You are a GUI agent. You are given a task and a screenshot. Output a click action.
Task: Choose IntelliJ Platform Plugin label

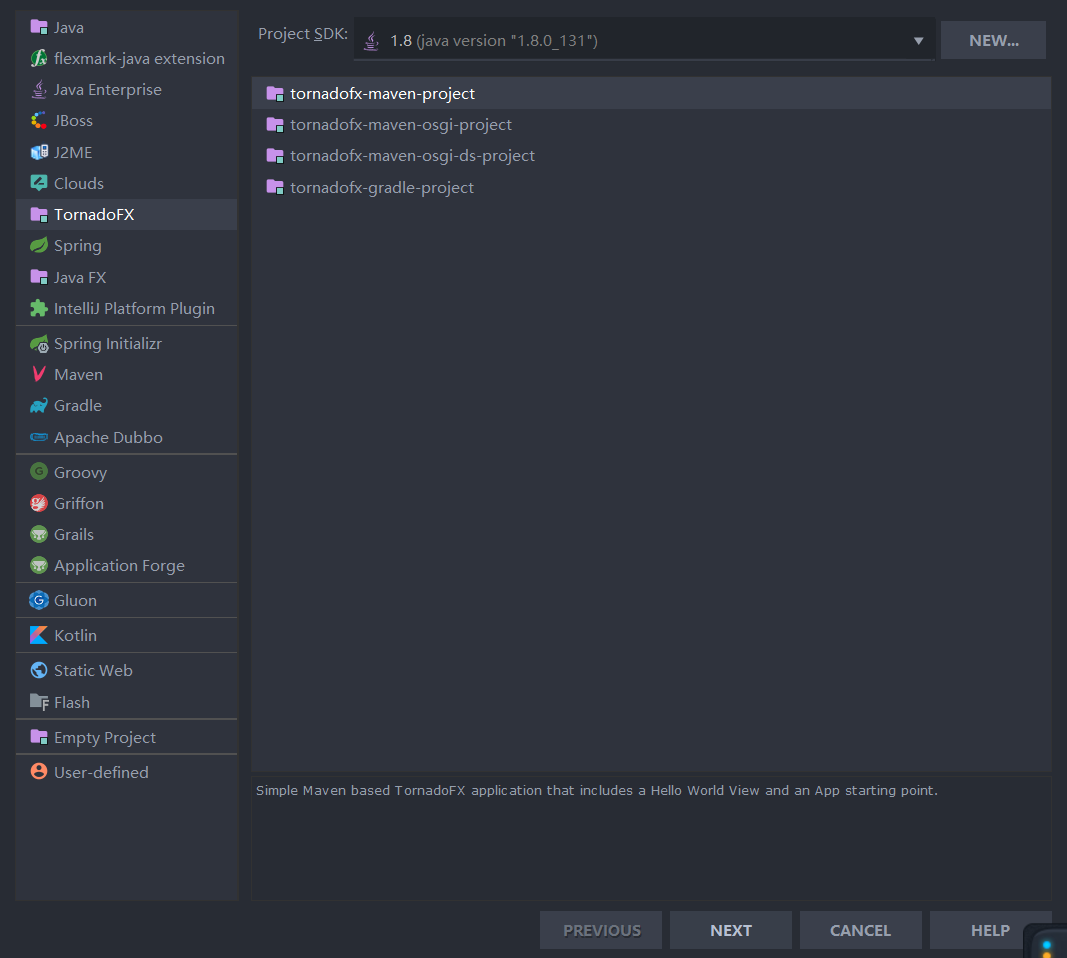(134, 309)
